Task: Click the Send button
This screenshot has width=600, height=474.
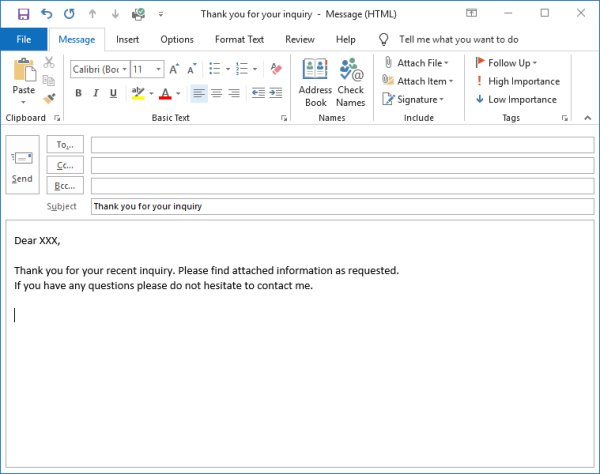Action: click(x=23, y=165)
